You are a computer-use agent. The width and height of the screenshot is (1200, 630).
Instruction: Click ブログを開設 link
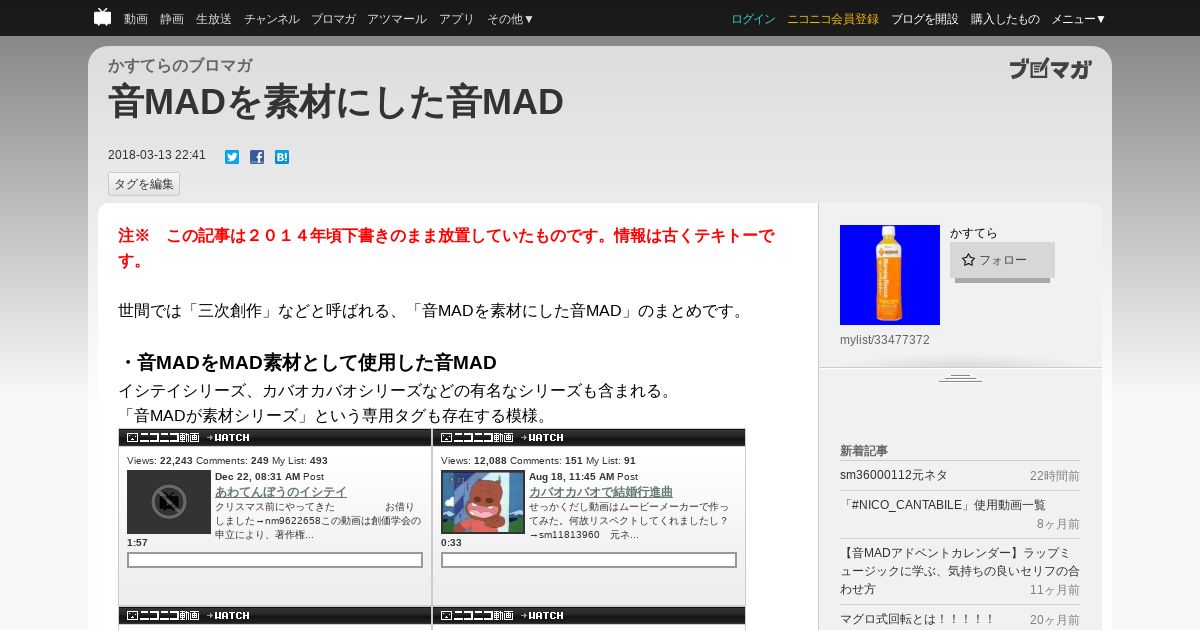point(925,19)
